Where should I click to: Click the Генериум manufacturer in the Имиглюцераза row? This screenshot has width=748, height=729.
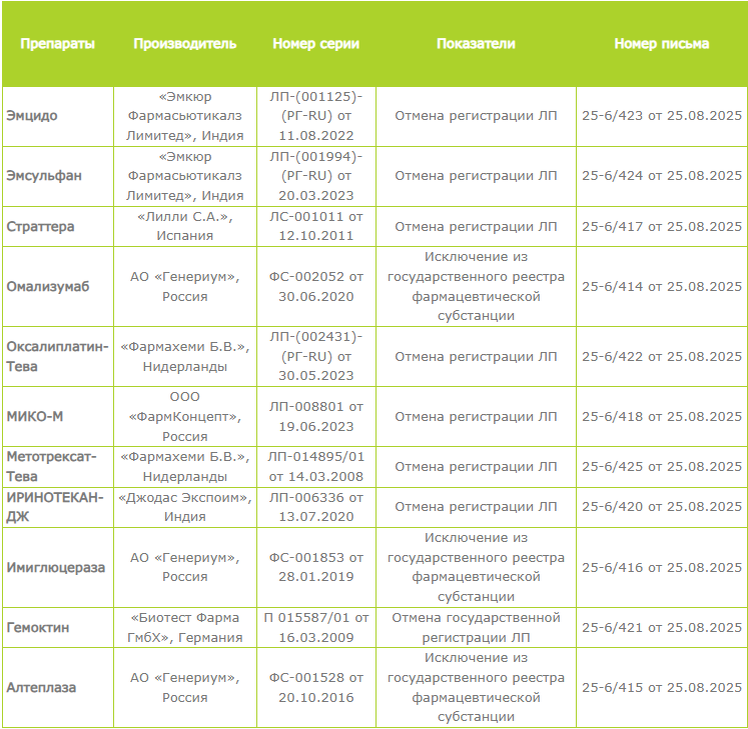tap(185, 567)
